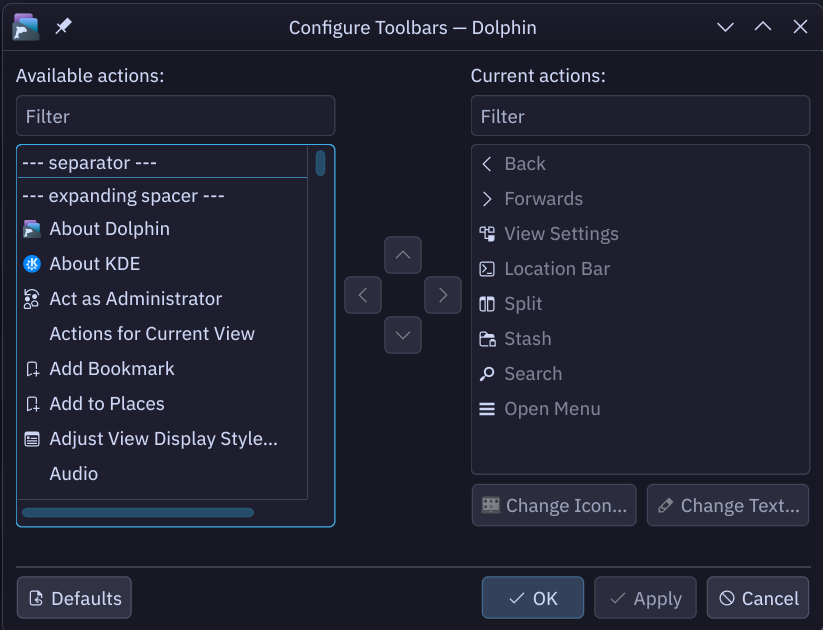Move selected action down with the down arrow

403,335
